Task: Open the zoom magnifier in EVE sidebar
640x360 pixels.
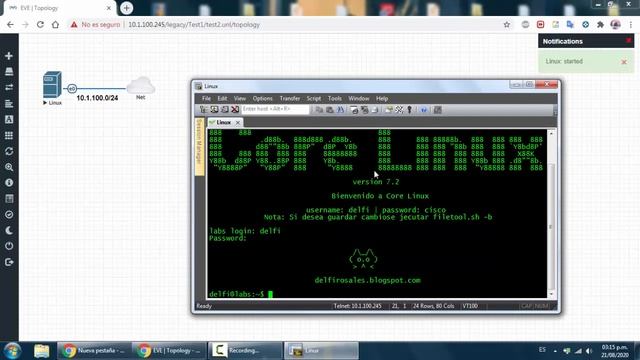Action: (9, 167)
